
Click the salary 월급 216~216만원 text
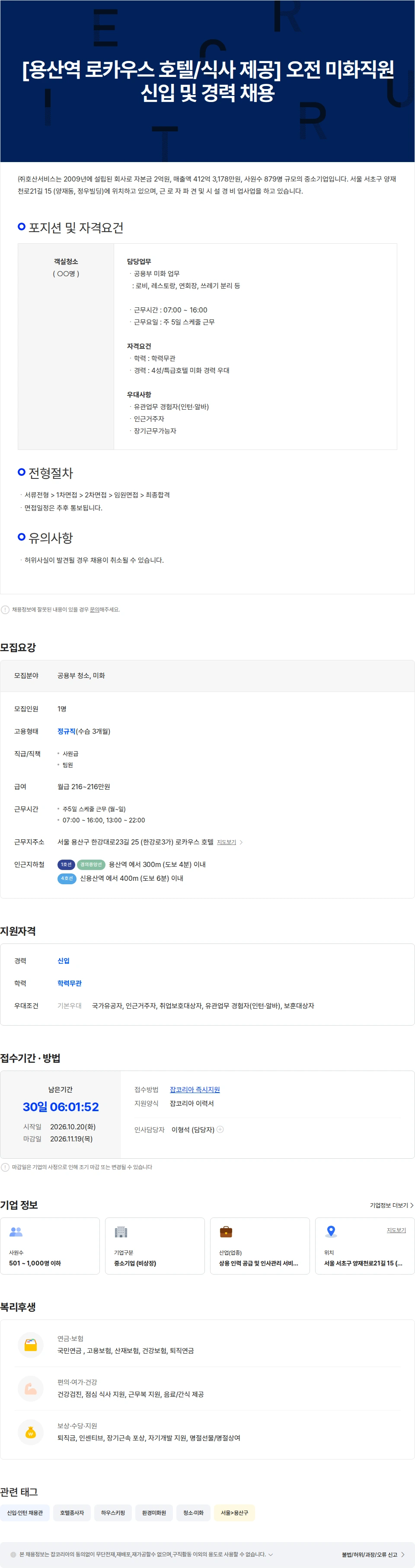(84, 787)
